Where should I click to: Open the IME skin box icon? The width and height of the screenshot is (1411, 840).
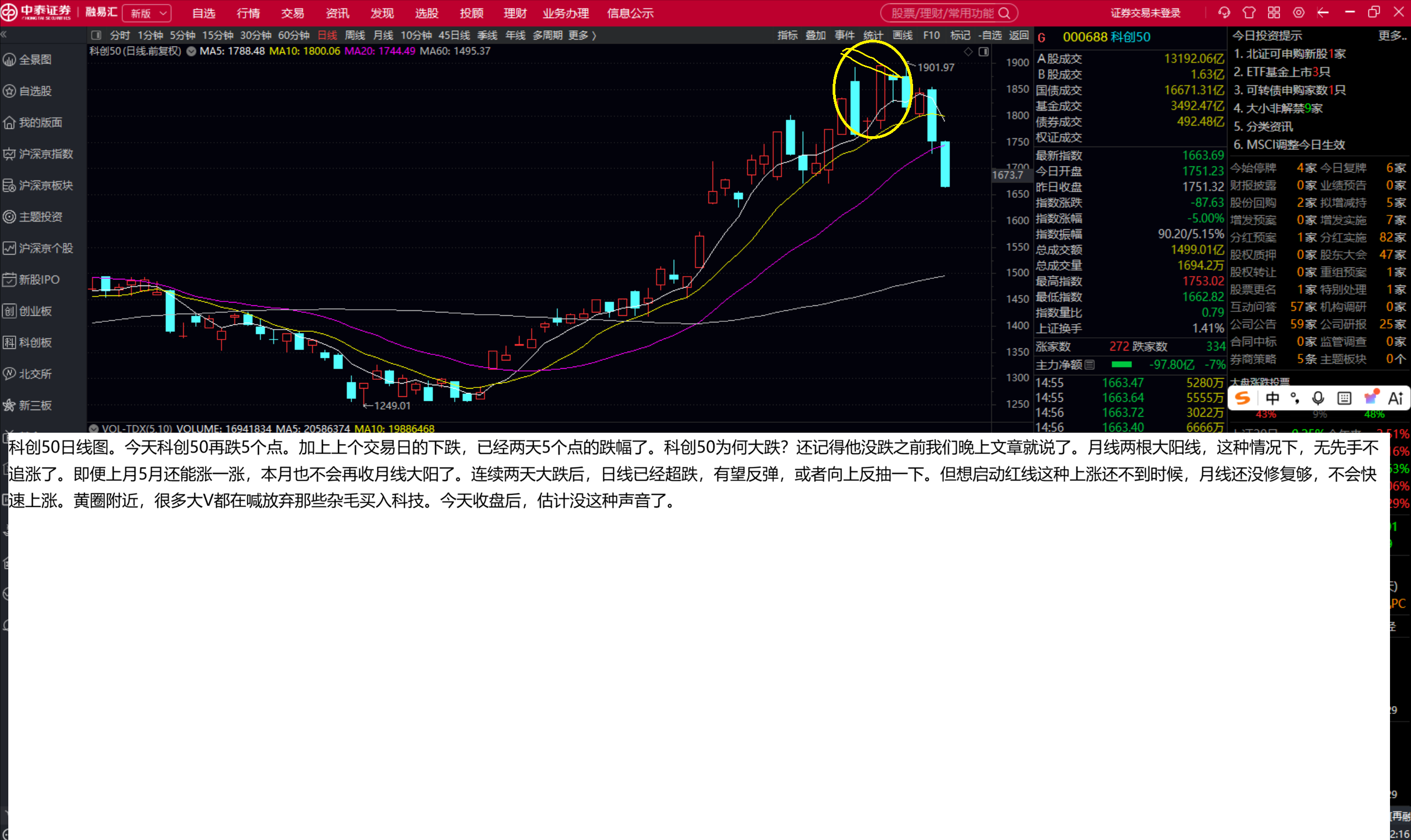[1371, 397]
